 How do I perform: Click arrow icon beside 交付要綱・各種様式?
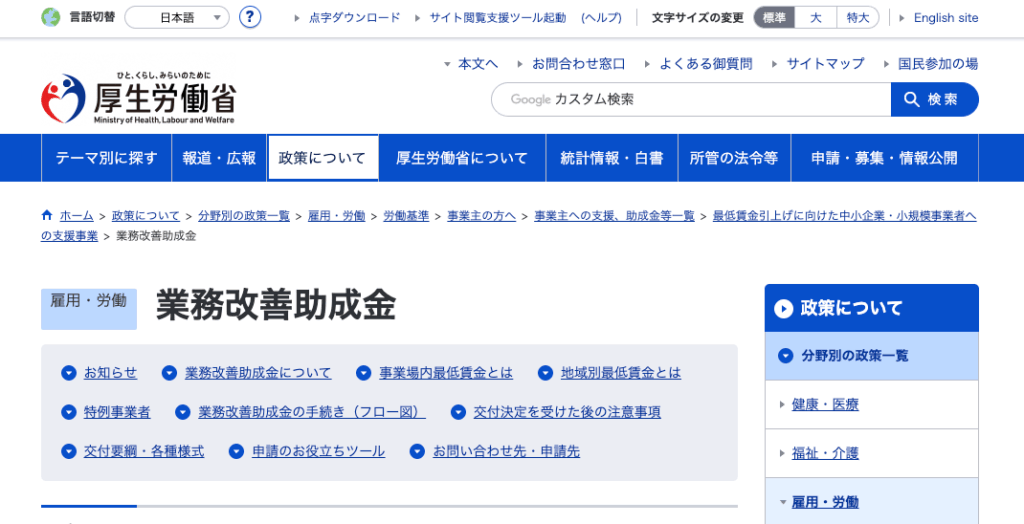[69, 451]
